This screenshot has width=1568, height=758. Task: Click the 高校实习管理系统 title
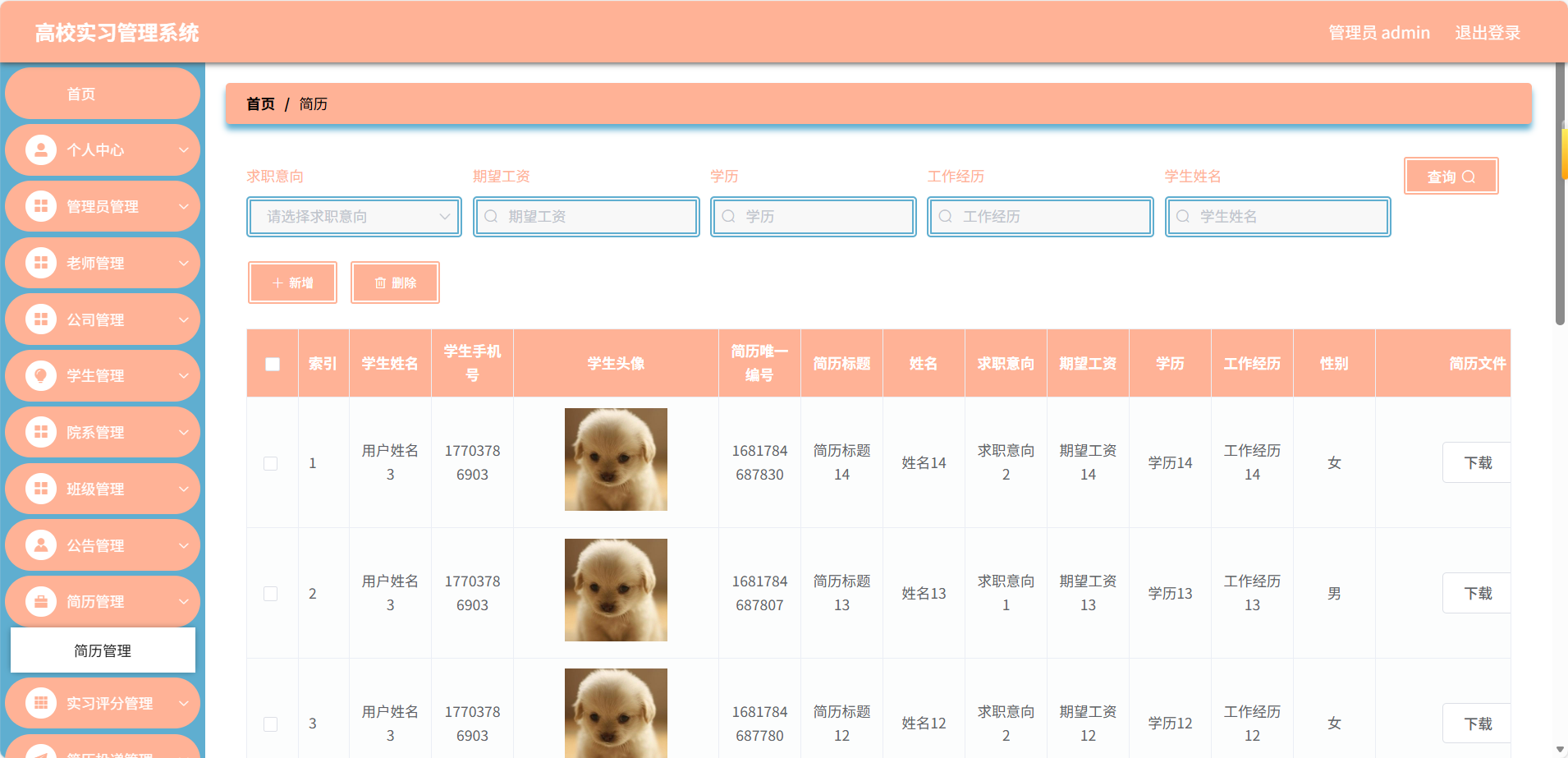pos(117,33)
